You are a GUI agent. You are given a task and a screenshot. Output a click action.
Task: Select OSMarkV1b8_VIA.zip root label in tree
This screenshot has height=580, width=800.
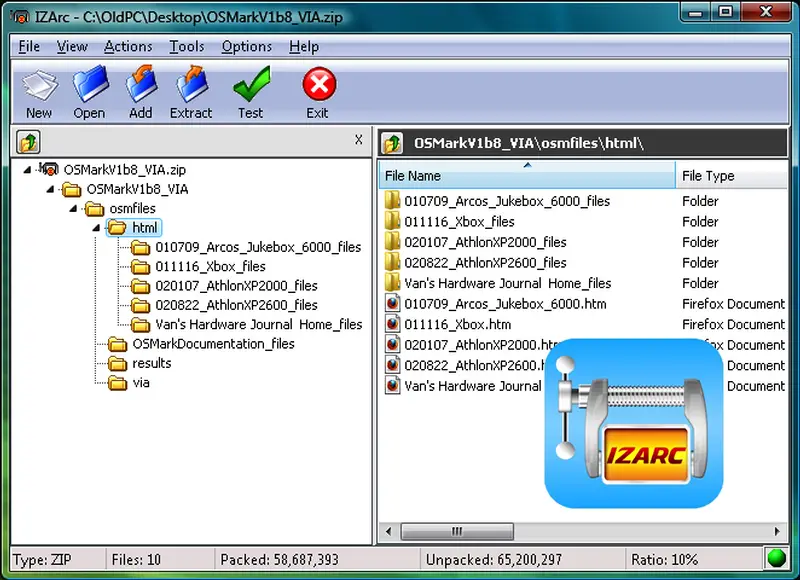pos(124,170)
